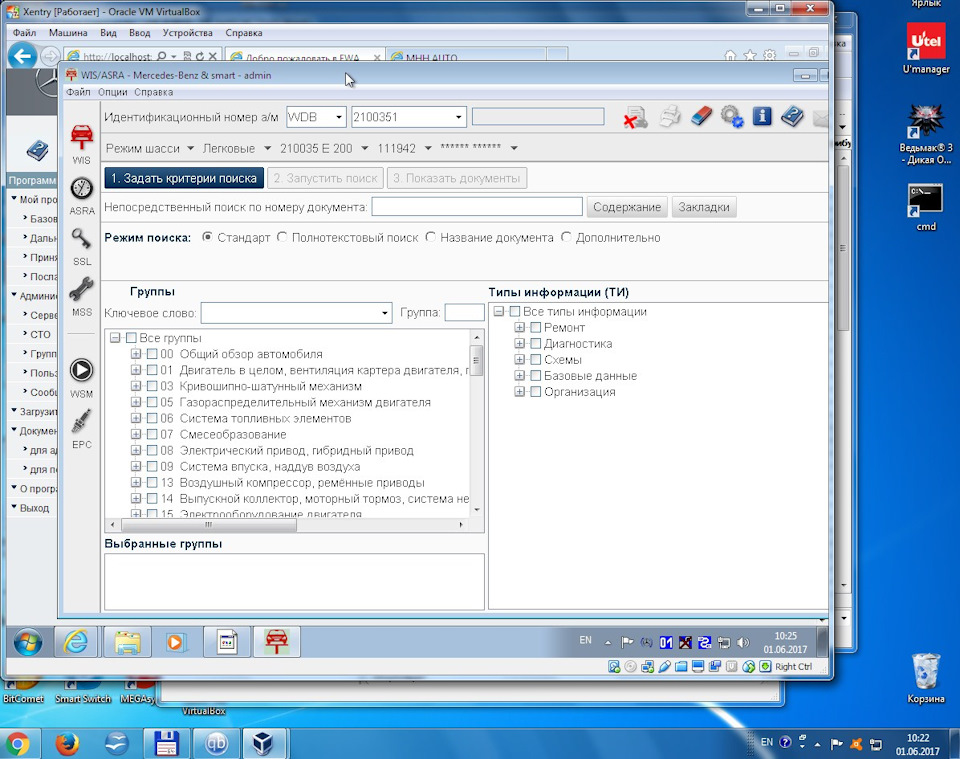The height and width of the screenshot is (759, 960).
Task: Click the WIS red car taskbar icon
Action: (277, 642)
